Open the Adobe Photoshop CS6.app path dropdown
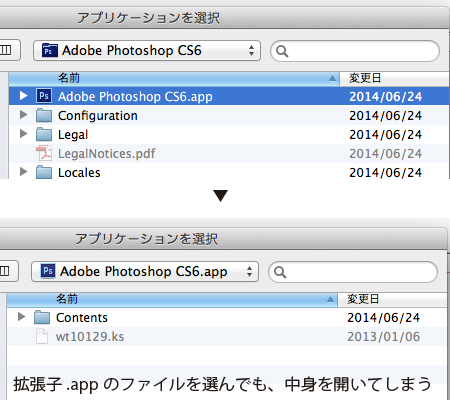 click(145, 271)
